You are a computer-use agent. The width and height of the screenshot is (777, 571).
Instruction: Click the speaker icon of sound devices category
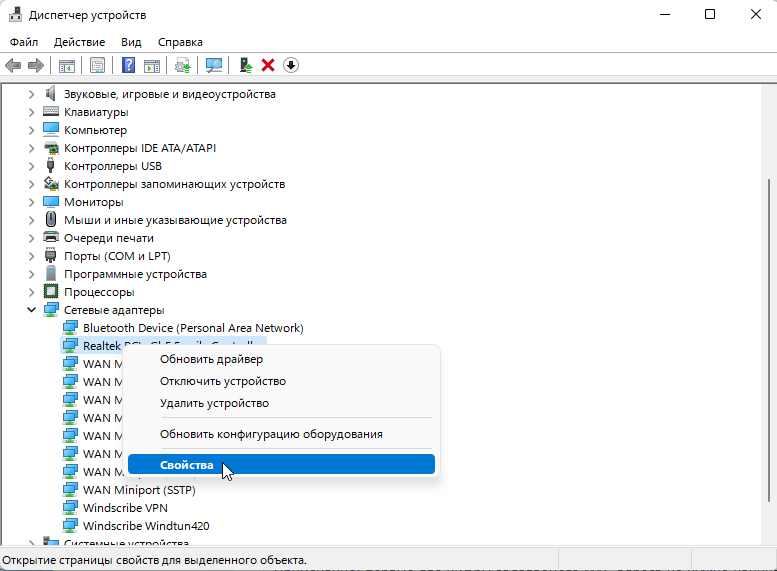(x=51, y=94)
